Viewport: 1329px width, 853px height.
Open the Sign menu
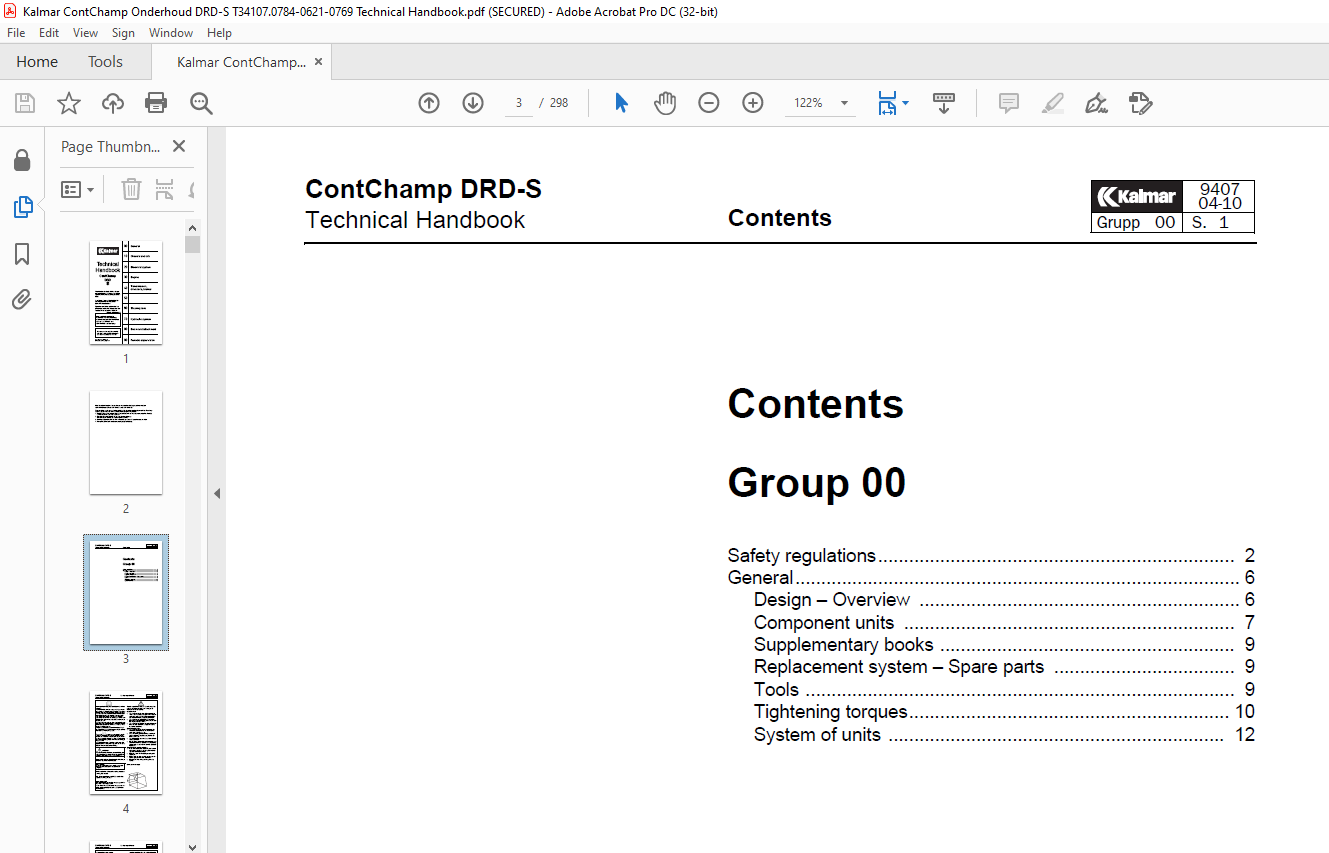coord(123,33)
